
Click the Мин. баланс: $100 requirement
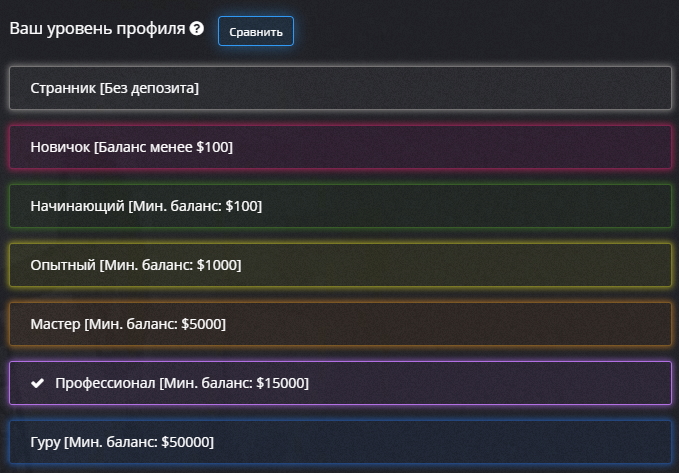tap(195, 206)
